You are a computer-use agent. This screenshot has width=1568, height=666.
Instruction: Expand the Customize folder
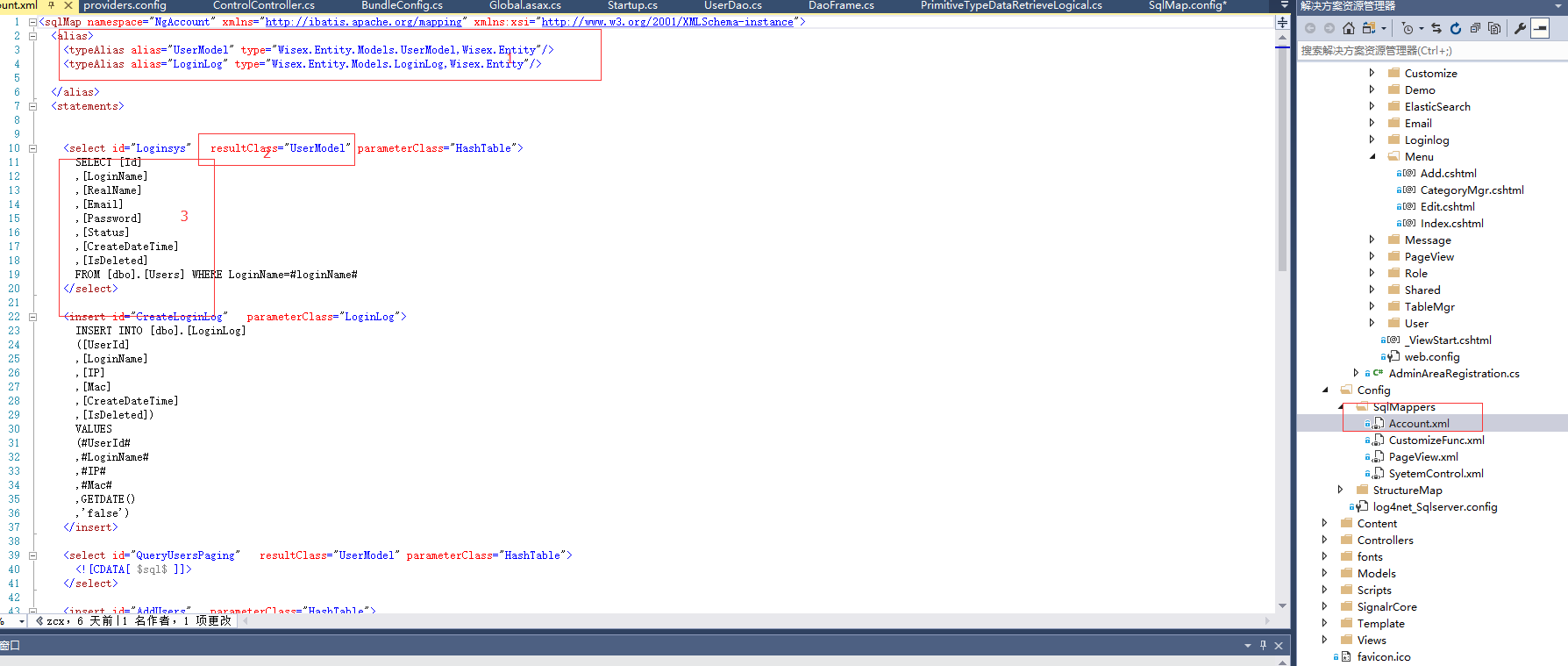(x=1372, y=73)
